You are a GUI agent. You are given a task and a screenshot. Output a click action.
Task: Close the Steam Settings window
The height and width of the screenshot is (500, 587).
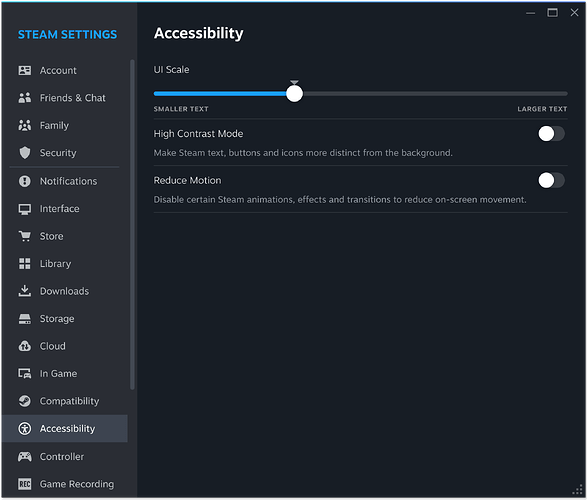point(574,13)
